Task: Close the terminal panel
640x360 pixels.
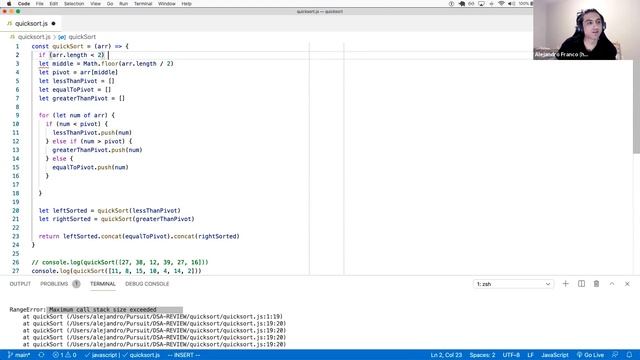Action: (627, 284)
